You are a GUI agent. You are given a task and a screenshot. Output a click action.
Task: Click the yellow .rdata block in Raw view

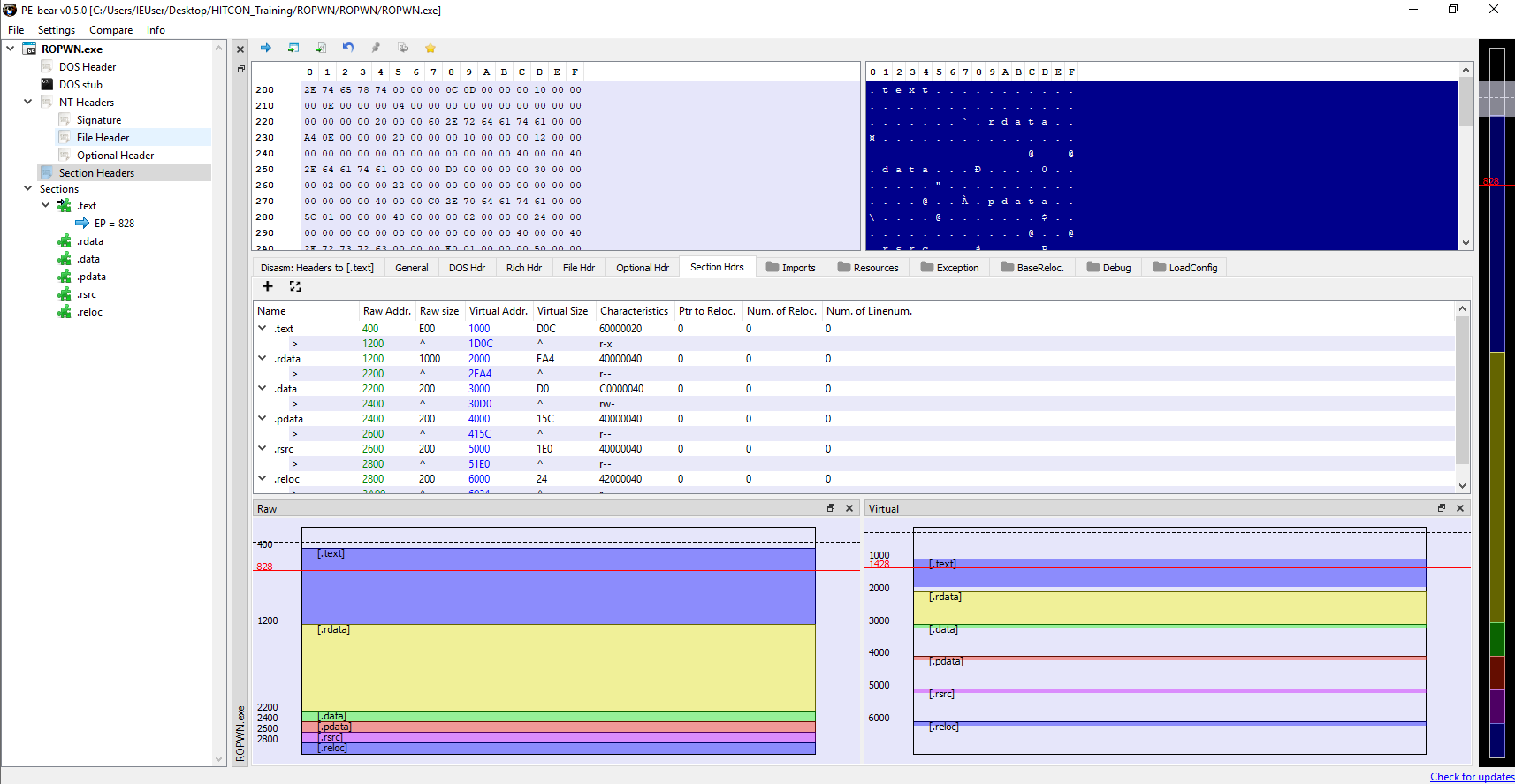click(x=559, y=667)
